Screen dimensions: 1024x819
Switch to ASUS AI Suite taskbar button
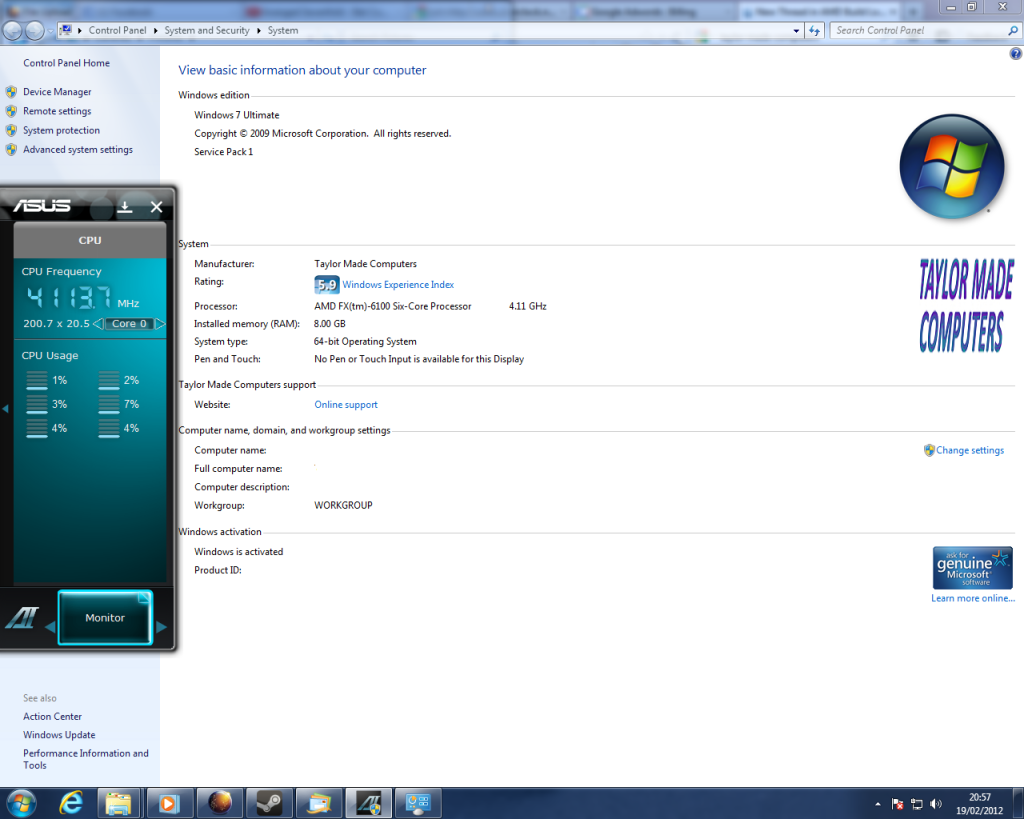click(x=368, y=803)
